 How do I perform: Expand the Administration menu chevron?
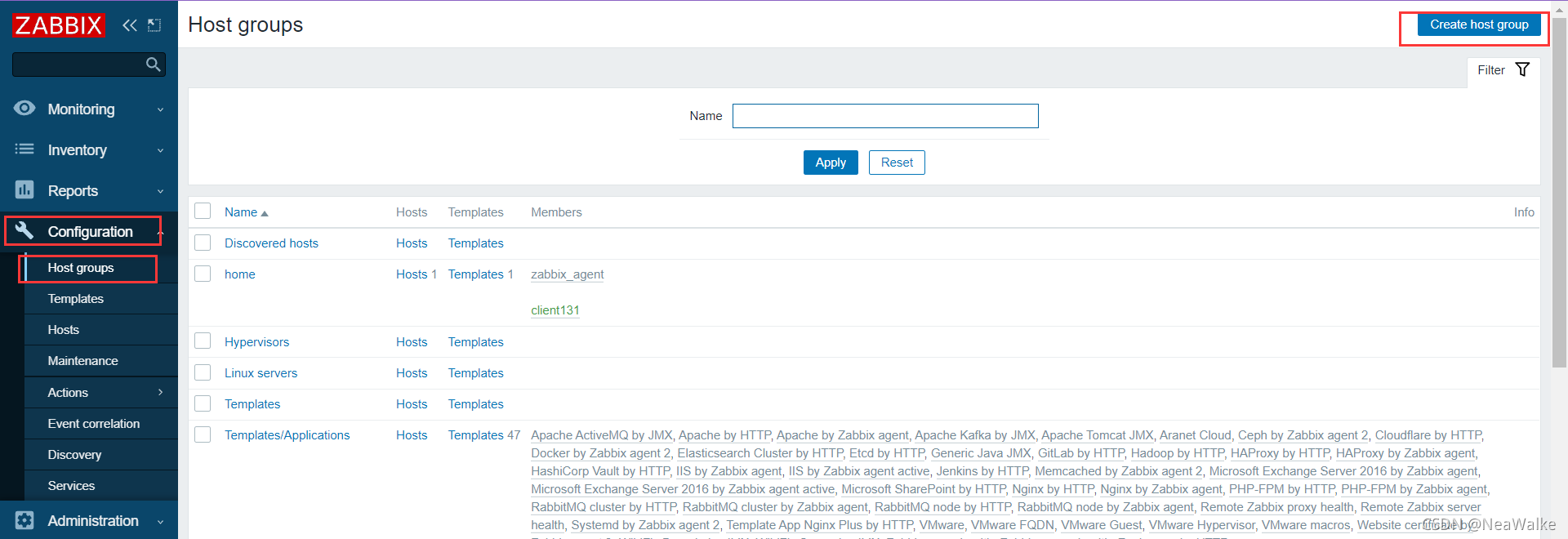160,522
